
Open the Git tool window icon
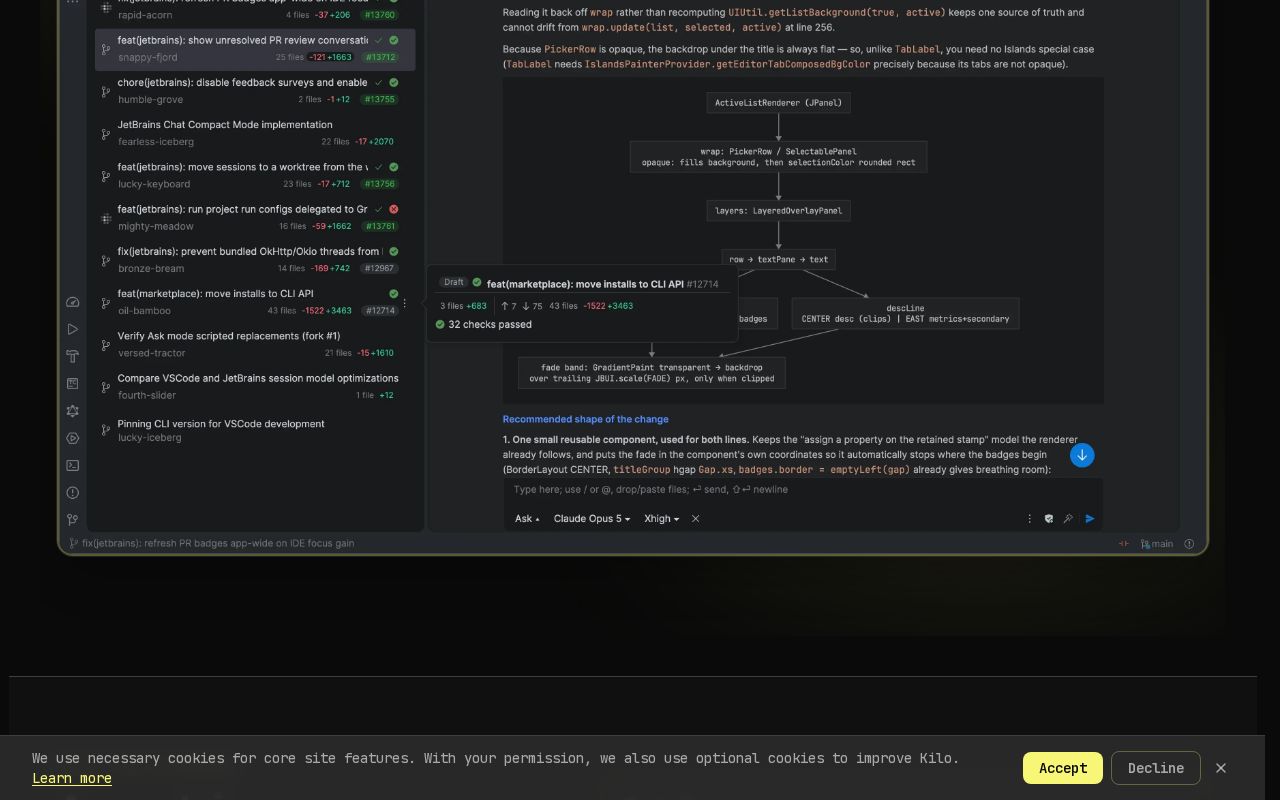[x=72, y=520]
